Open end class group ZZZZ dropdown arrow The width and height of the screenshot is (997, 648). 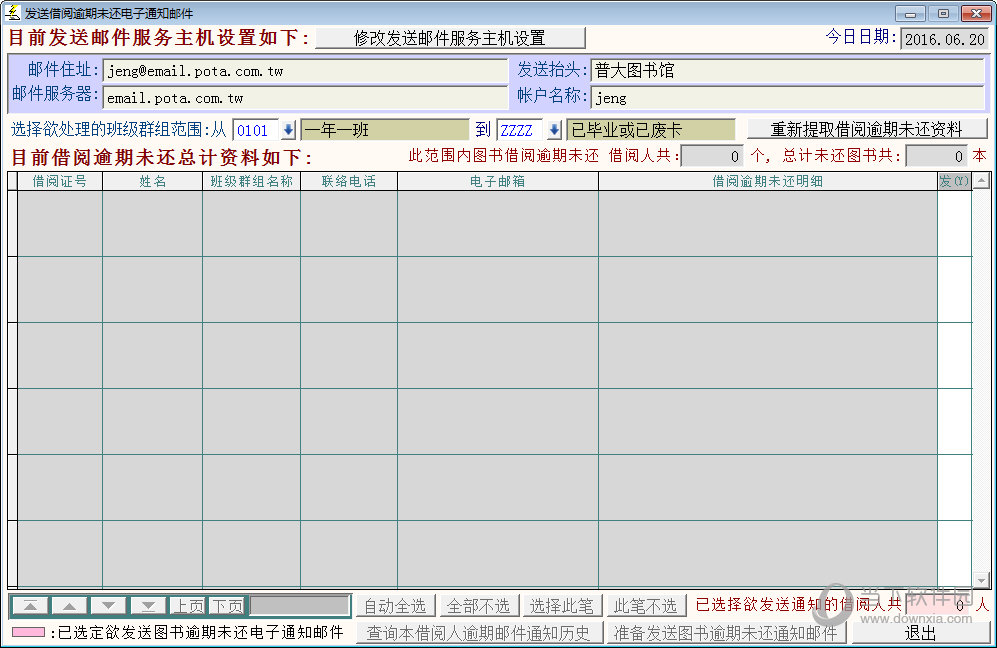(x=554, y=130)
